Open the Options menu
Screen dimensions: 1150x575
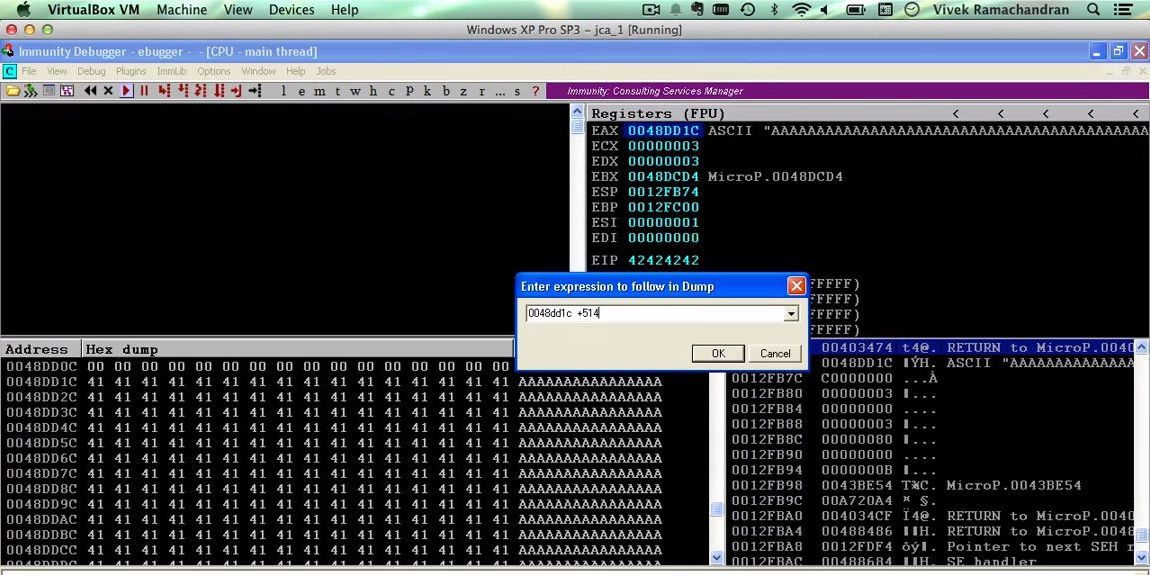click(213, 71)
